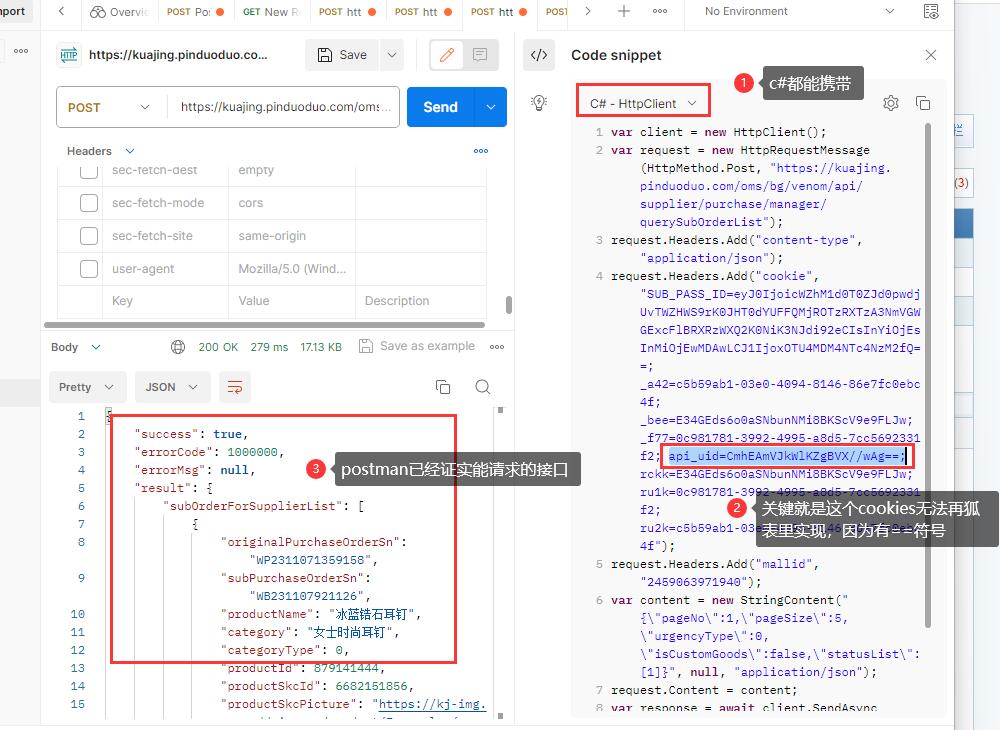Copy the code snippet to clipboard
Image resolution: width=1000 pixels, height=730 pixels.
923,103
